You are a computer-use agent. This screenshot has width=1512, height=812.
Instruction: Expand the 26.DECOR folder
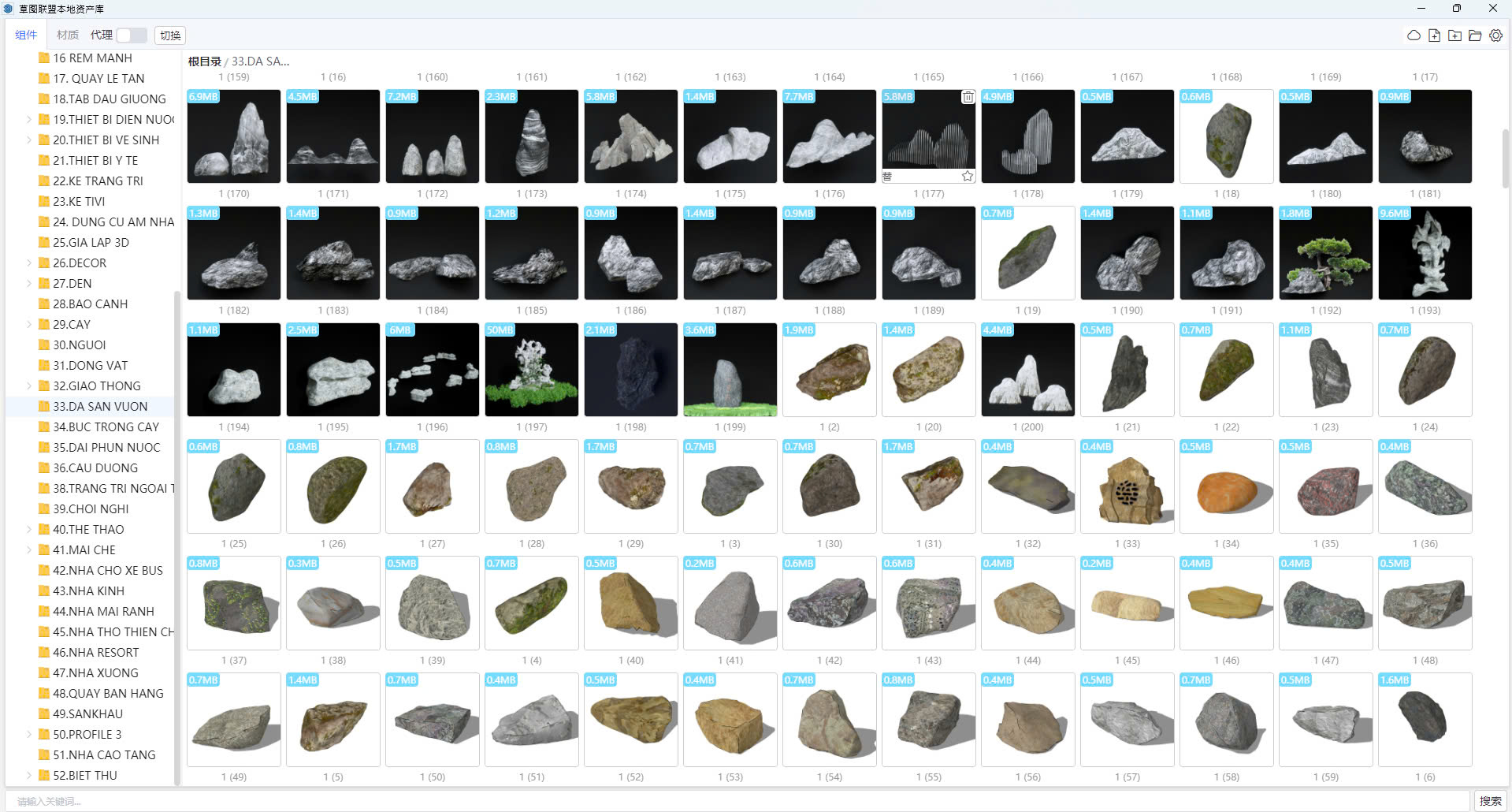pyautogui.click(x=29, y=263)
